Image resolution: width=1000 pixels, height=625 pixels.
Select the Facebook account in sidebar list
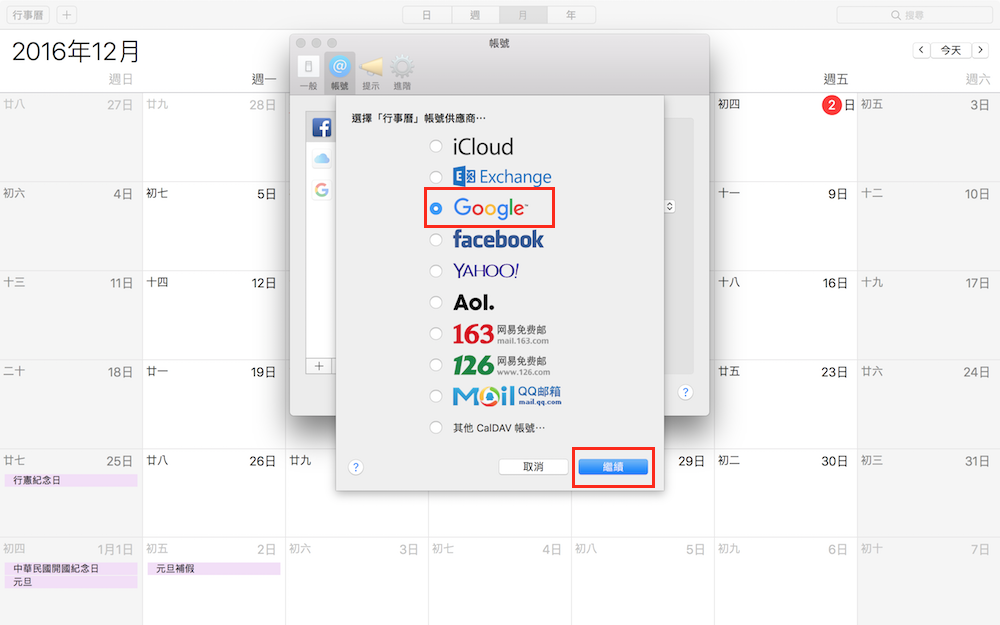click(x=321, y=128)
